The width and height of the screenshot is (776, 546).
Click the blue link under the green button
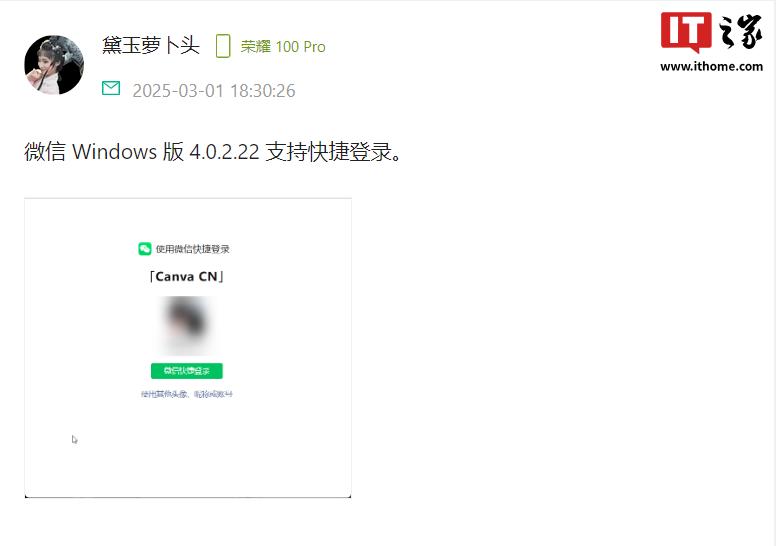[x=187, y=394]
